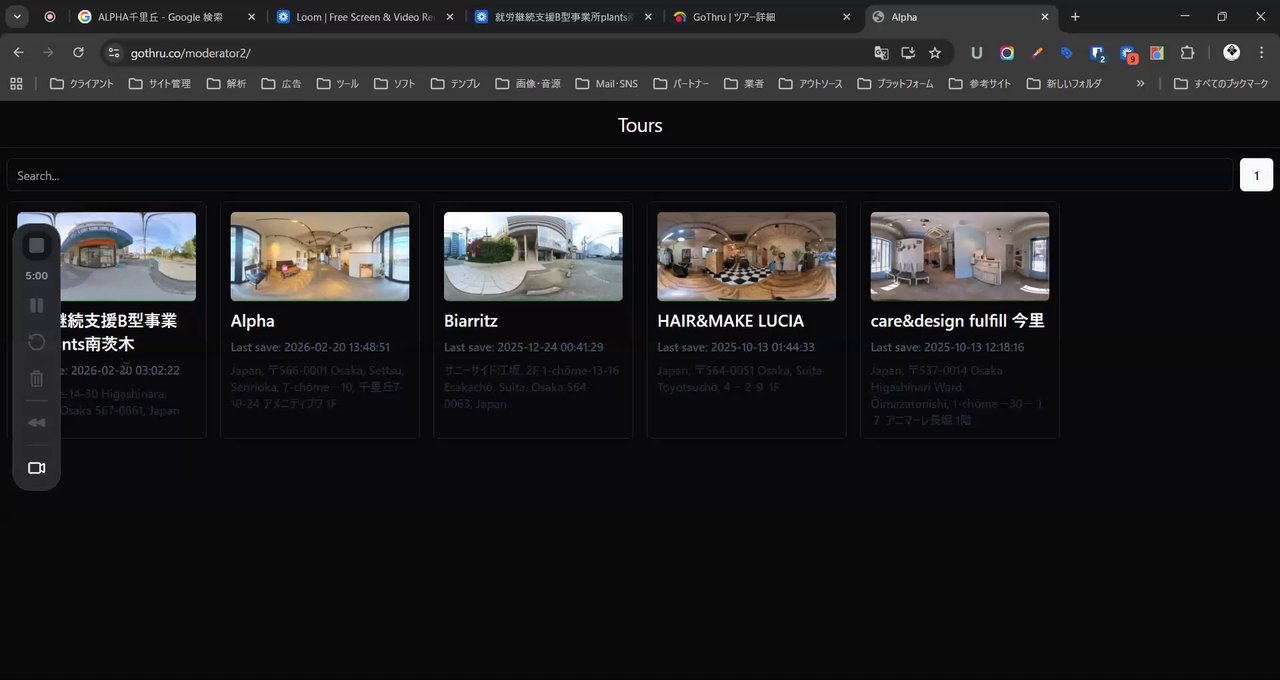
Task: Translate this page icon
Action: point(881,53)
